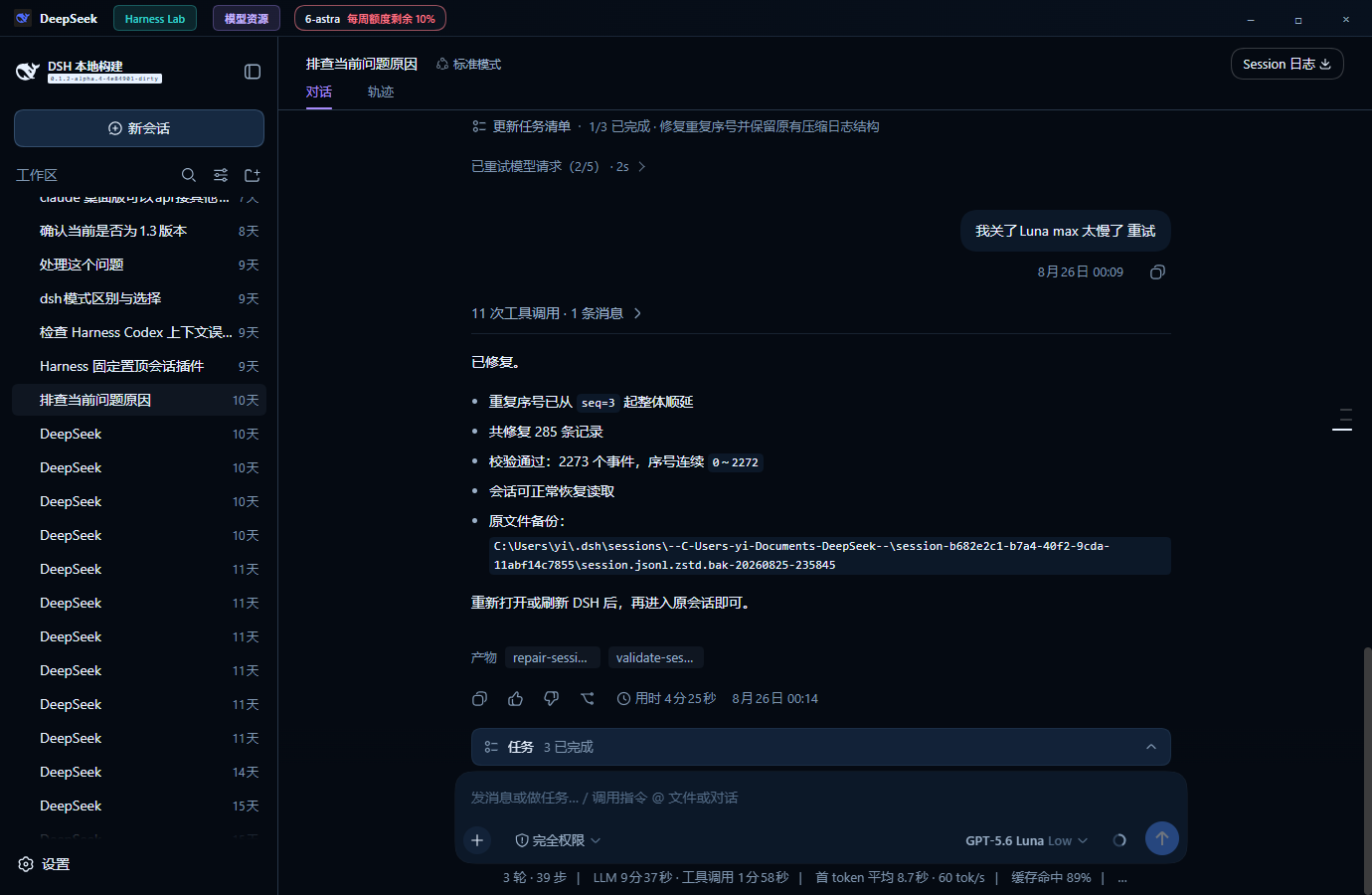Click the DSH 本地构建 logo
This screenshot has width=1372, height=895.
click(x=28, y=72)
